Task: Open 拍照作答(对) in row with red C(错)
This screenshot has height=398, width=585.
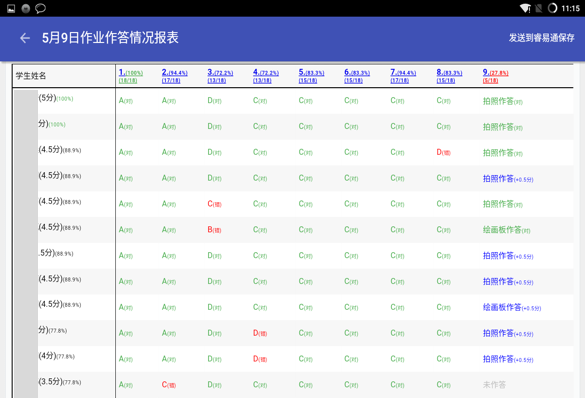Action: [x=503, y=204]
